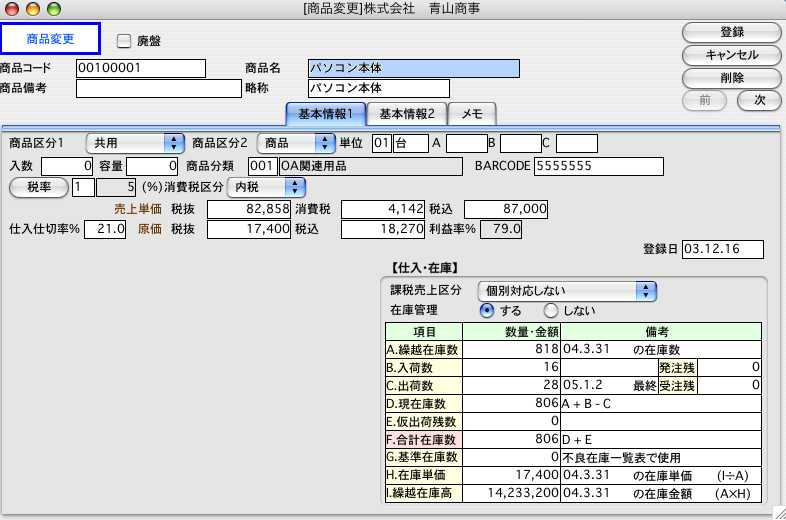Click the BARCODE input field

(598, 165)
